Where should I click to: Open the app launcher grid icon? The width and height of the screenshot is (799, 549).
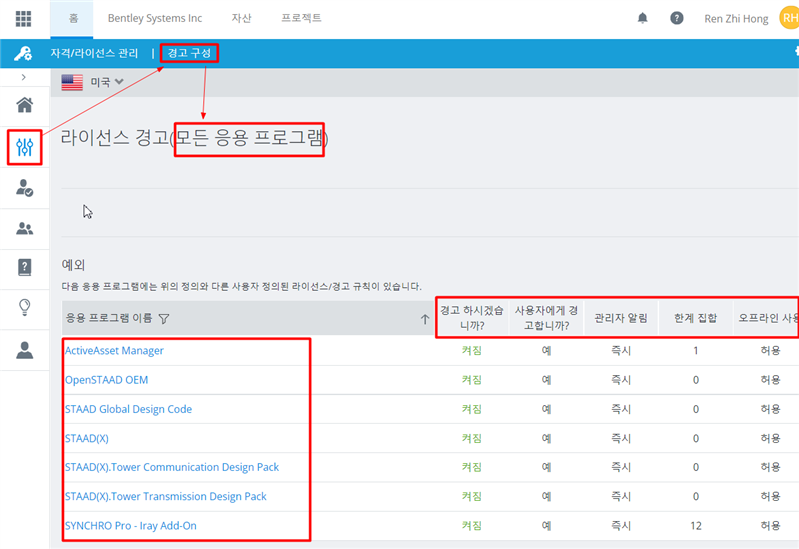click(x=23, y=18)
